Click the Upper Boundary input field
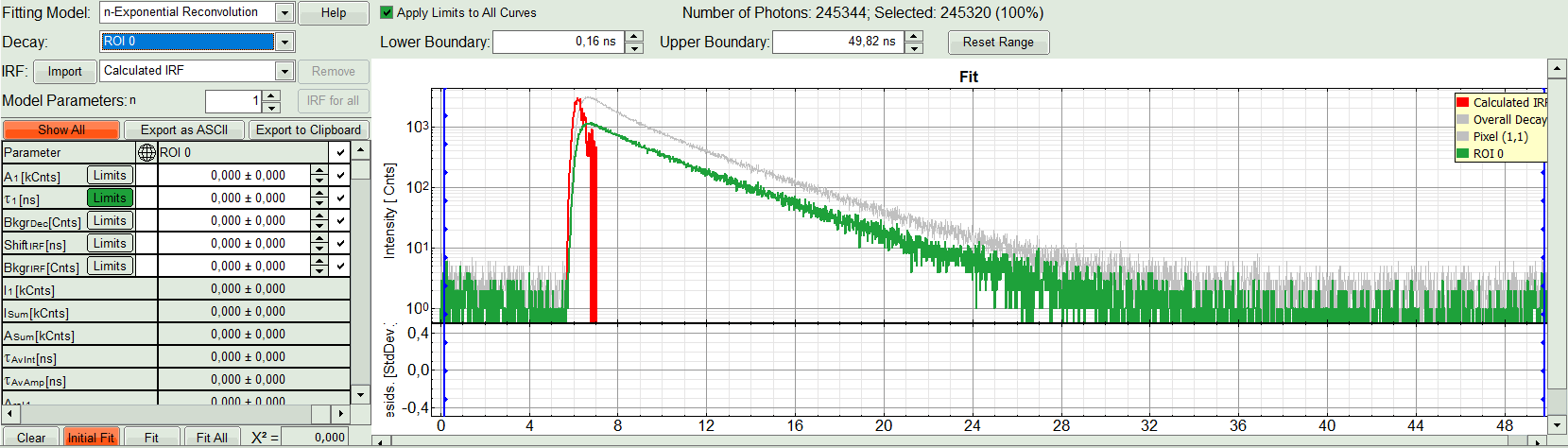Viewport: 1568px width, 448px height. pos(836,42)
